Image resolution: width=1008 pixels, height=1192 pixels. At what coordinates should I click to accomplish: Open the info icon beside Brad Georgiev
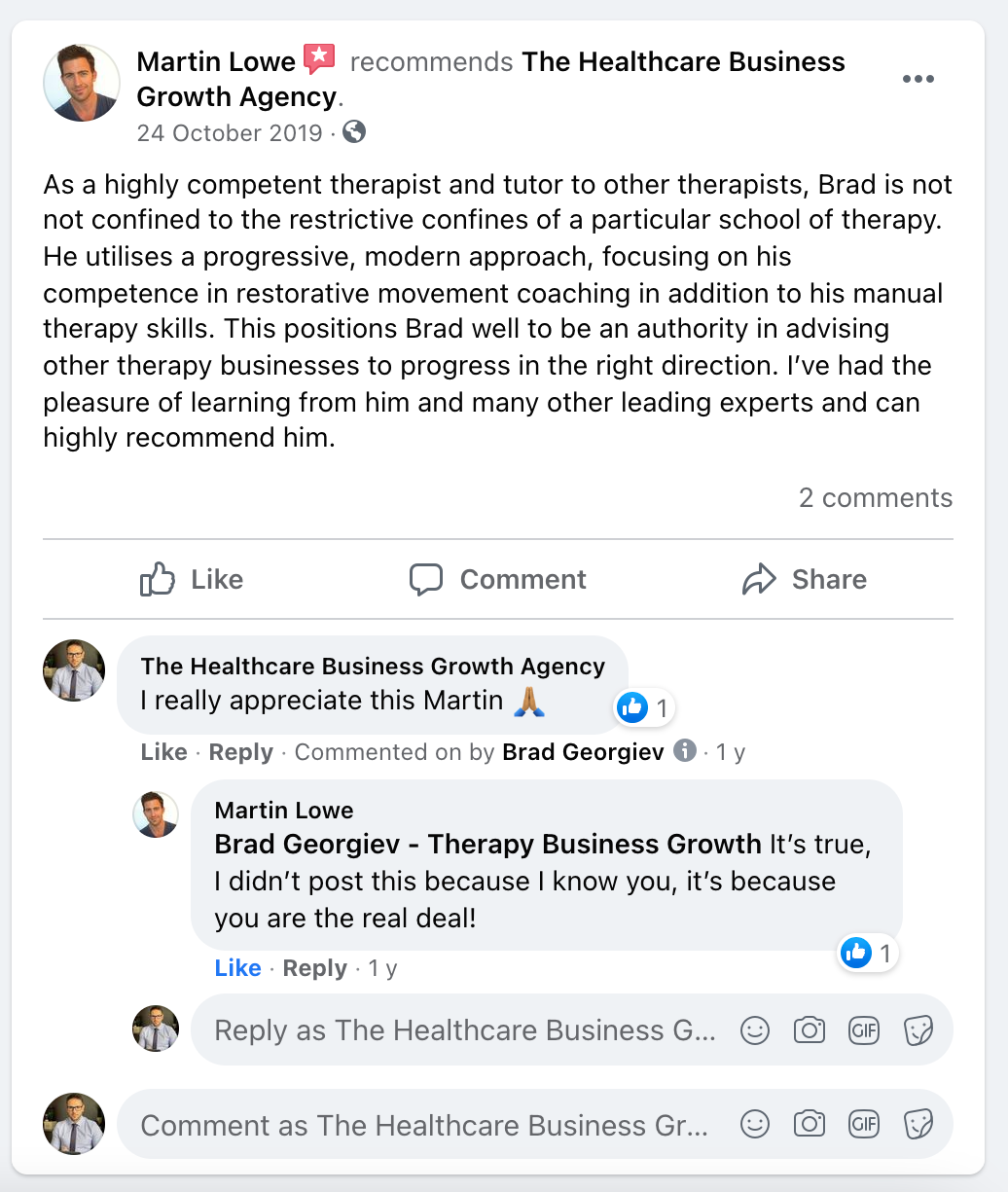(685, 751)
